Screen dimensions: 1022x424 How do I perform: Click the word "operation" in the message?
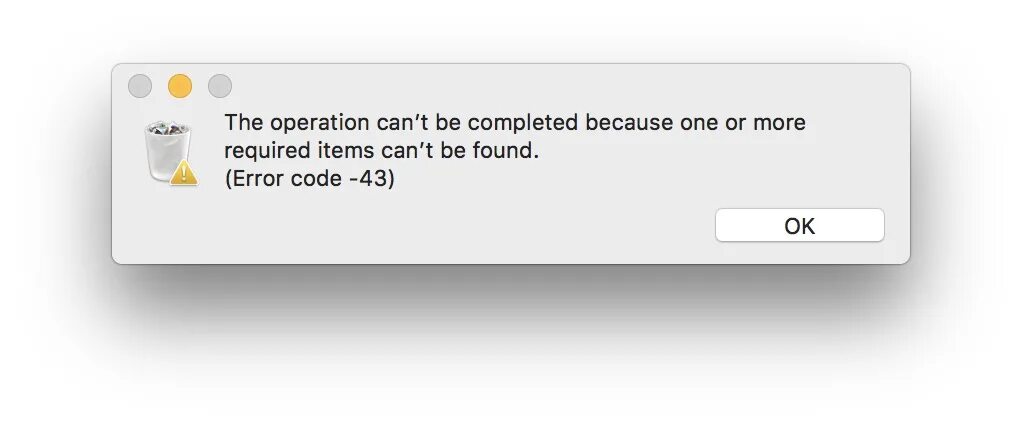pyautogui.click(x=319, y=123)
